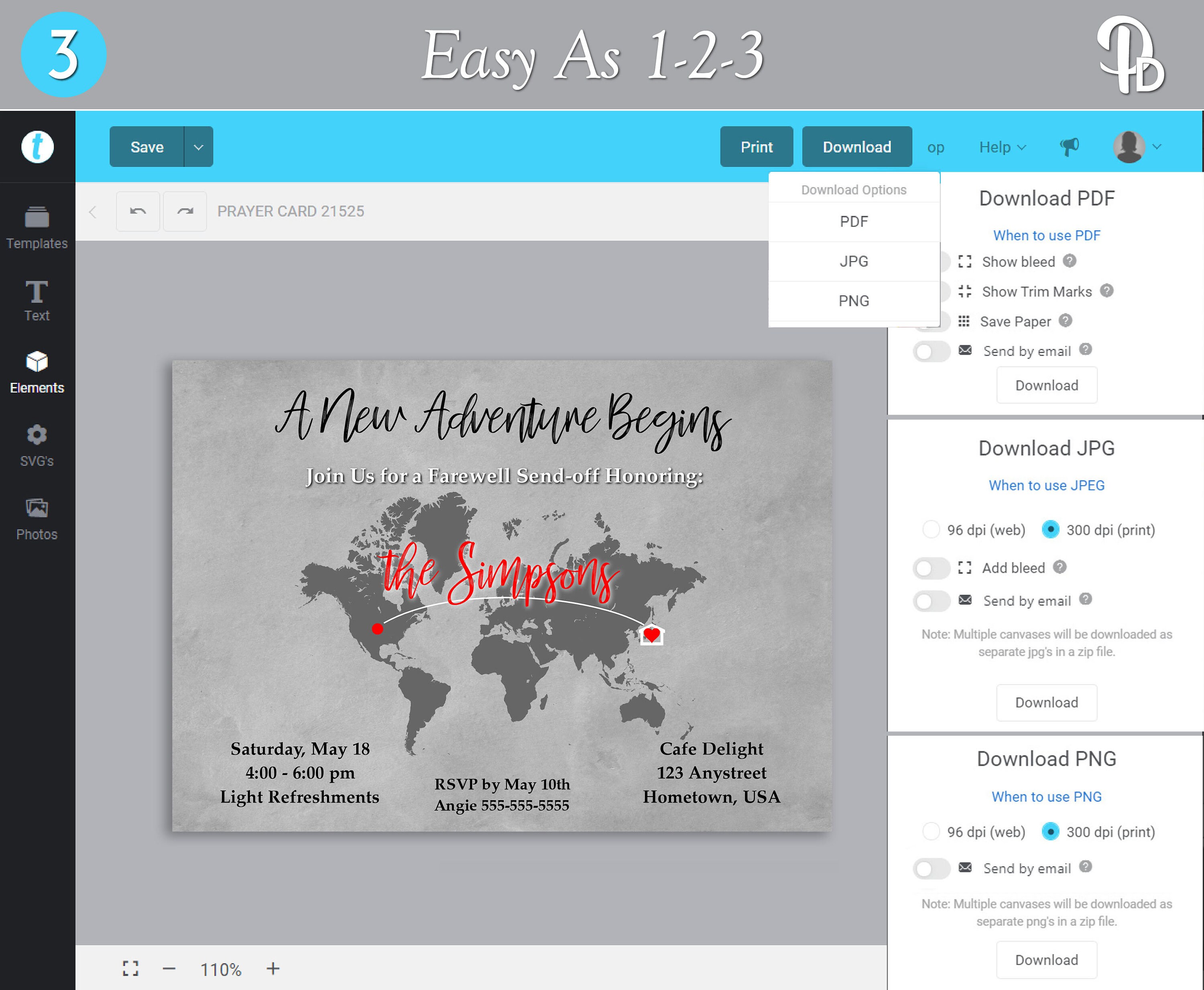Select 96 dpi (web) for JPG
The width and height of the screenshot is (1204, 990).
(x=931, y=530)
